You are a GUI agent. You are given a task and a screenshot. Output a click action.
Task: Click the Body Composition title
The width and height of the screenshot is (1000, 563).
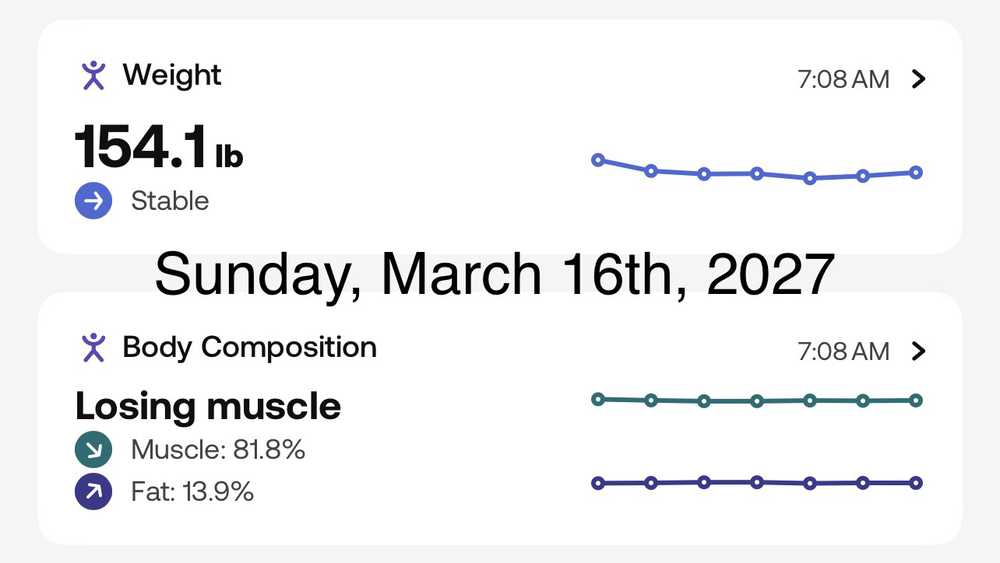pyautogui.click(x=249, y=347)
